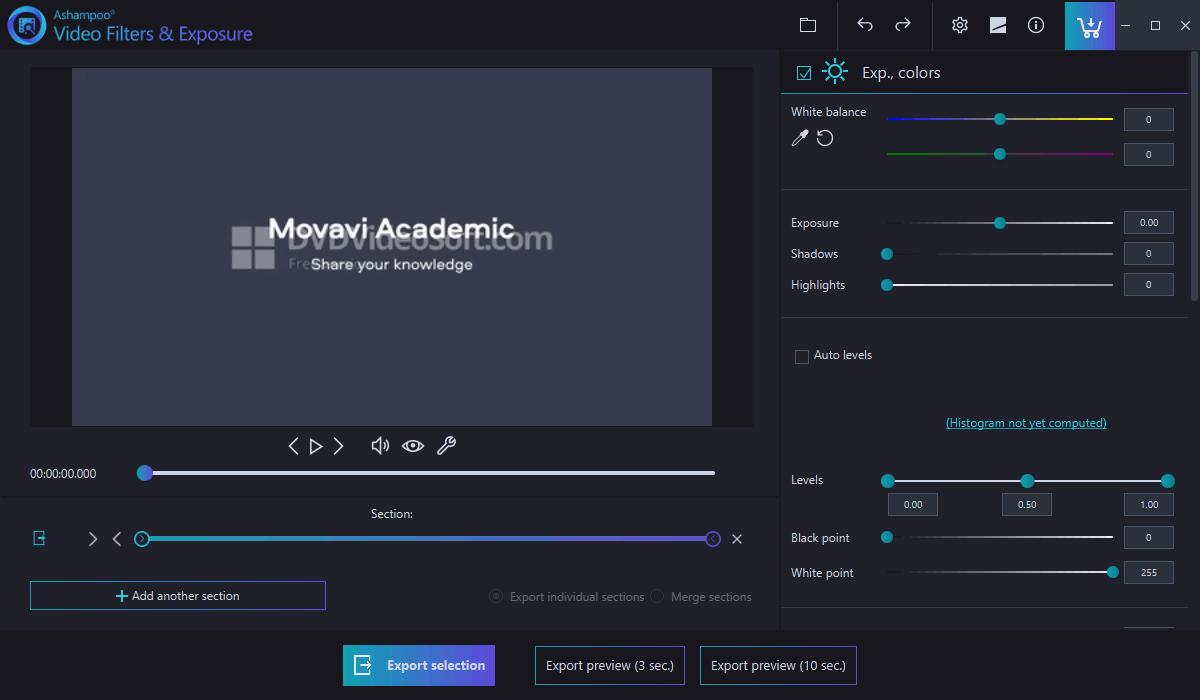Open the Histogram not yet computed link
The width and height of the screenshot is (1200, 700).
tap(1026, 423)
